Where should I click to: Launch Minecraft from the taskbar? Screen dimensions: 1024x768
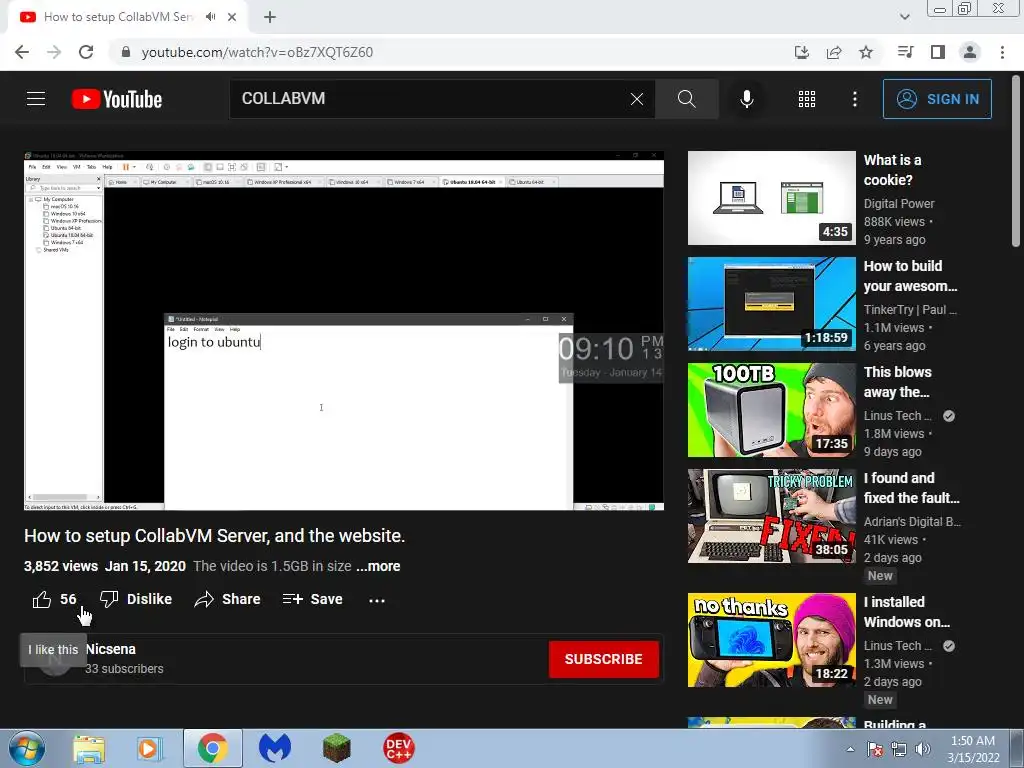(337, 748)
